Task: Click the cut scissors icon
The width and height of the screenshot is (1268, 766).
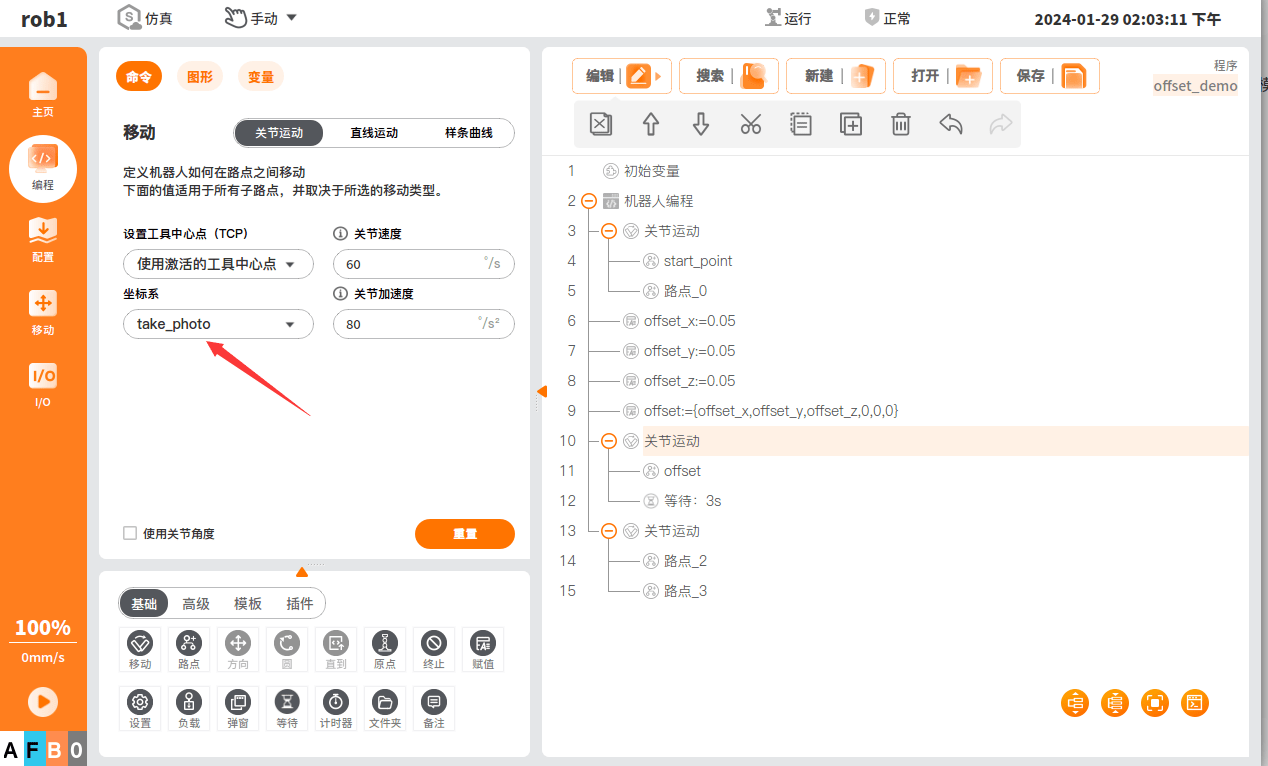Action: (x=751, y=124)
